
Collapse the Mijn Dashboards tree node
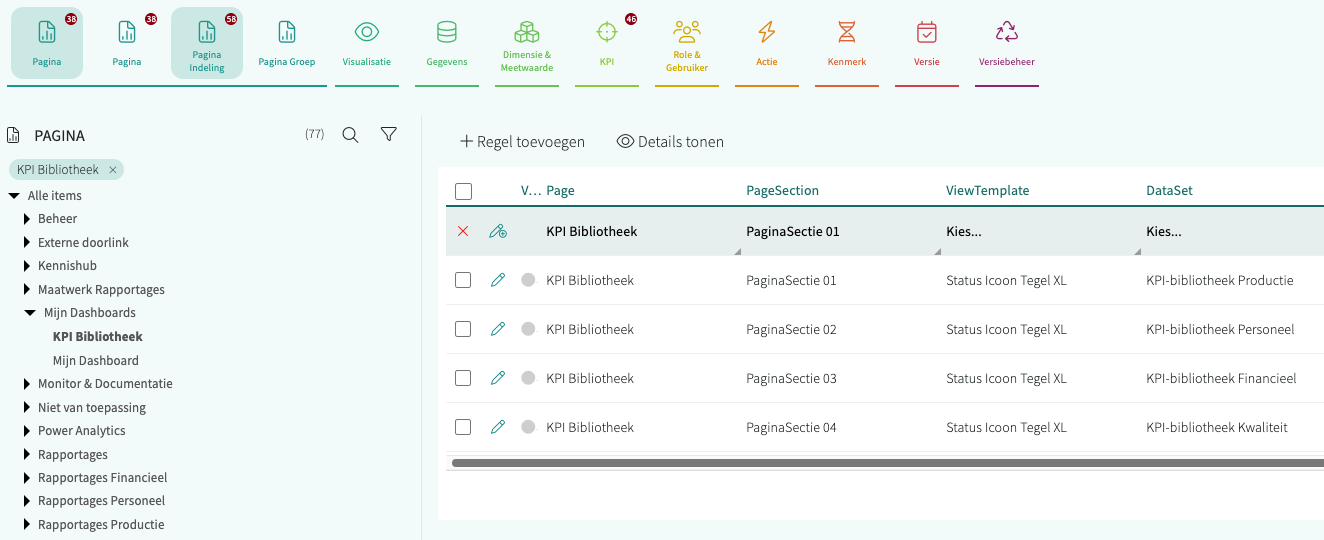[30, 313]
